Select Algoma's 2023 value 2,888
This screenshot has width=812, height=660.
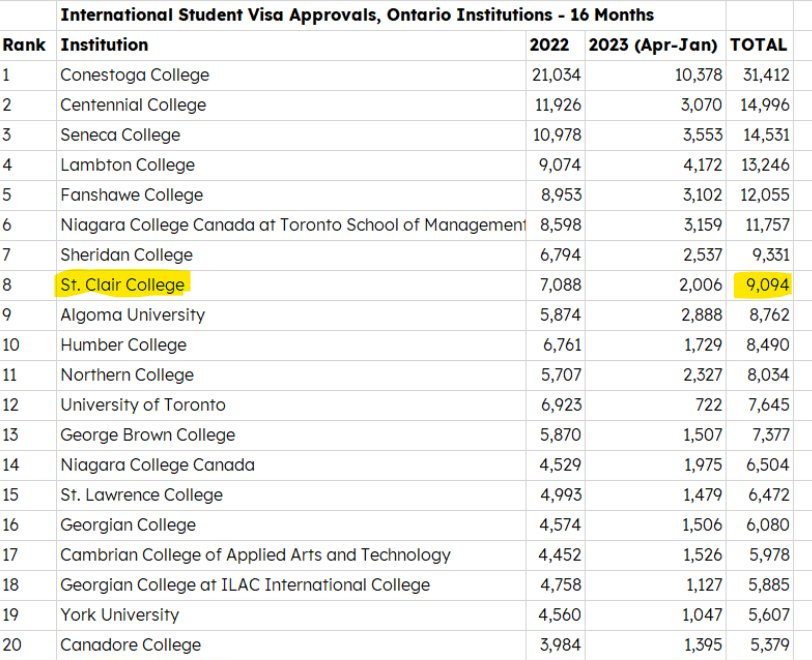click(x=655, y=315)
